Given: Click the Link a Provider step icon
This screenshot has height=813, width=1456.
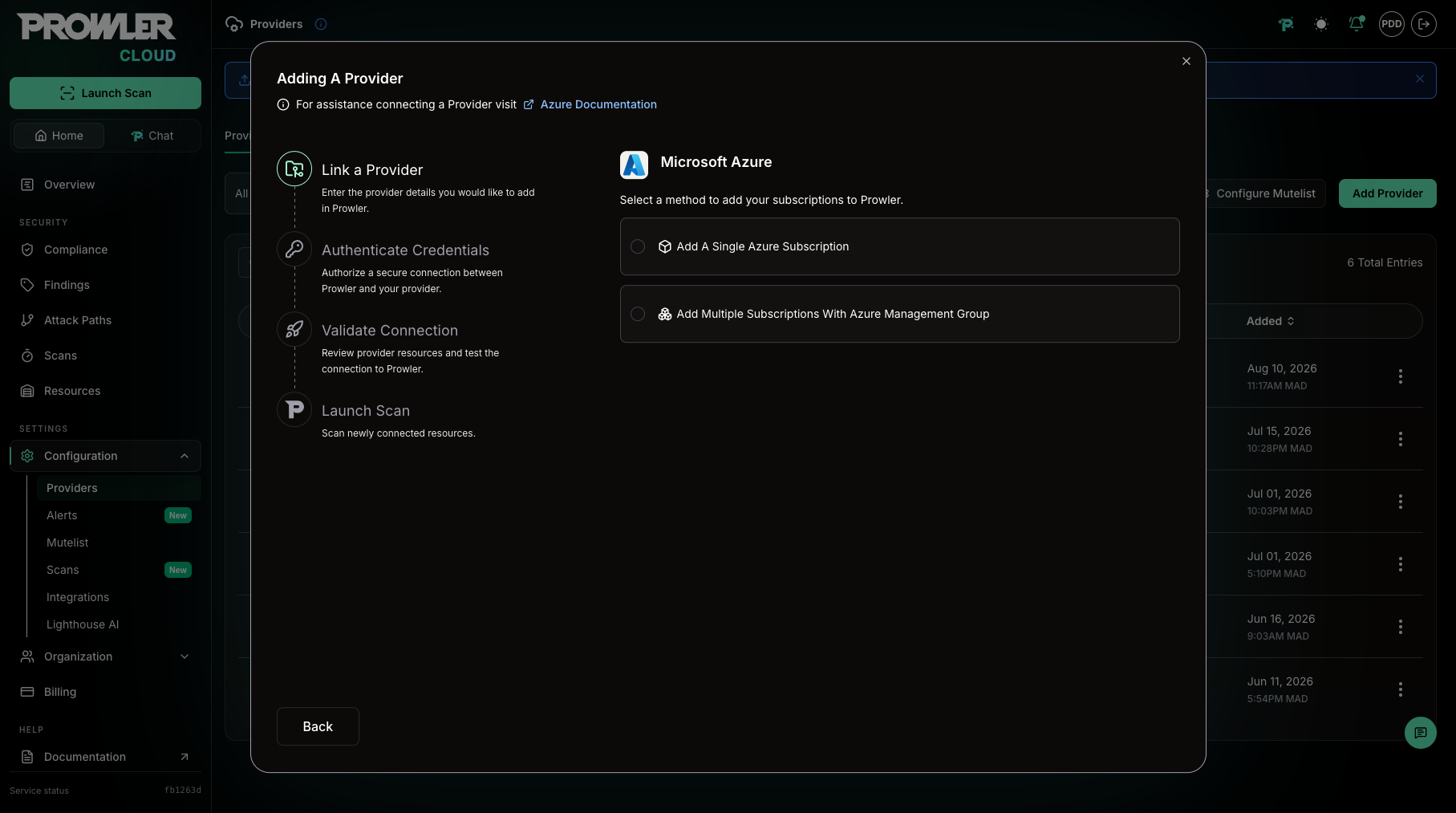Looking at the screenshot, I should (x=294, y=169).
